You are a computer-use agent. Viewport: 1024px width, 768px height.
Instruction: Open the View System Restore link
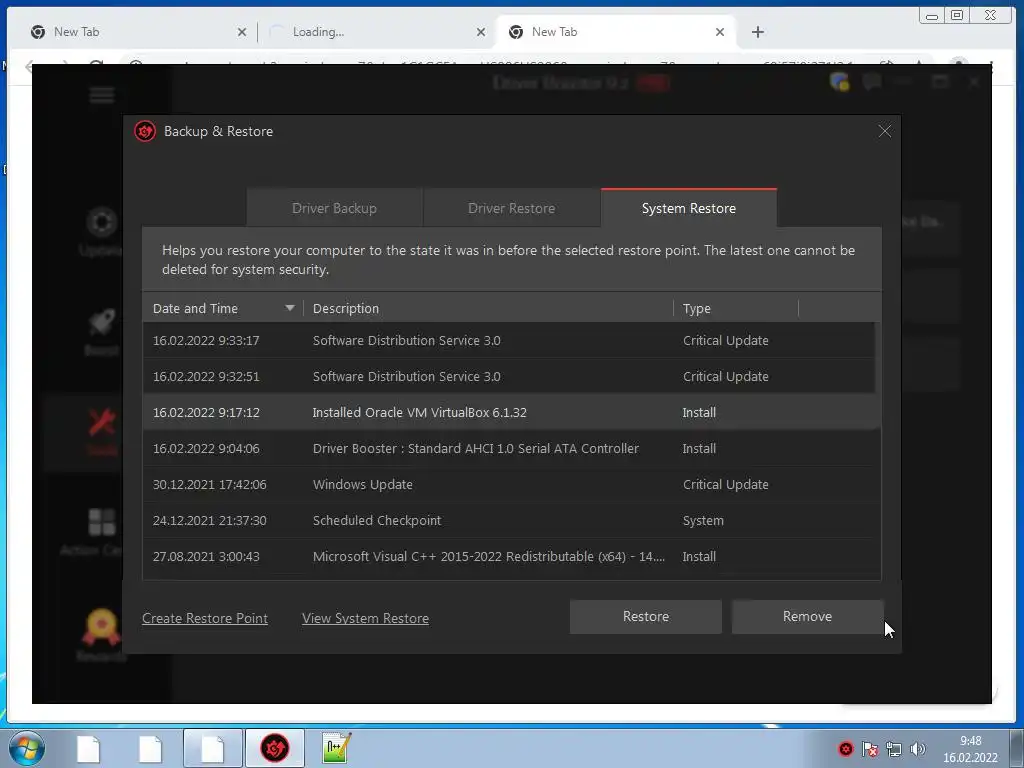tap(365, 618)
